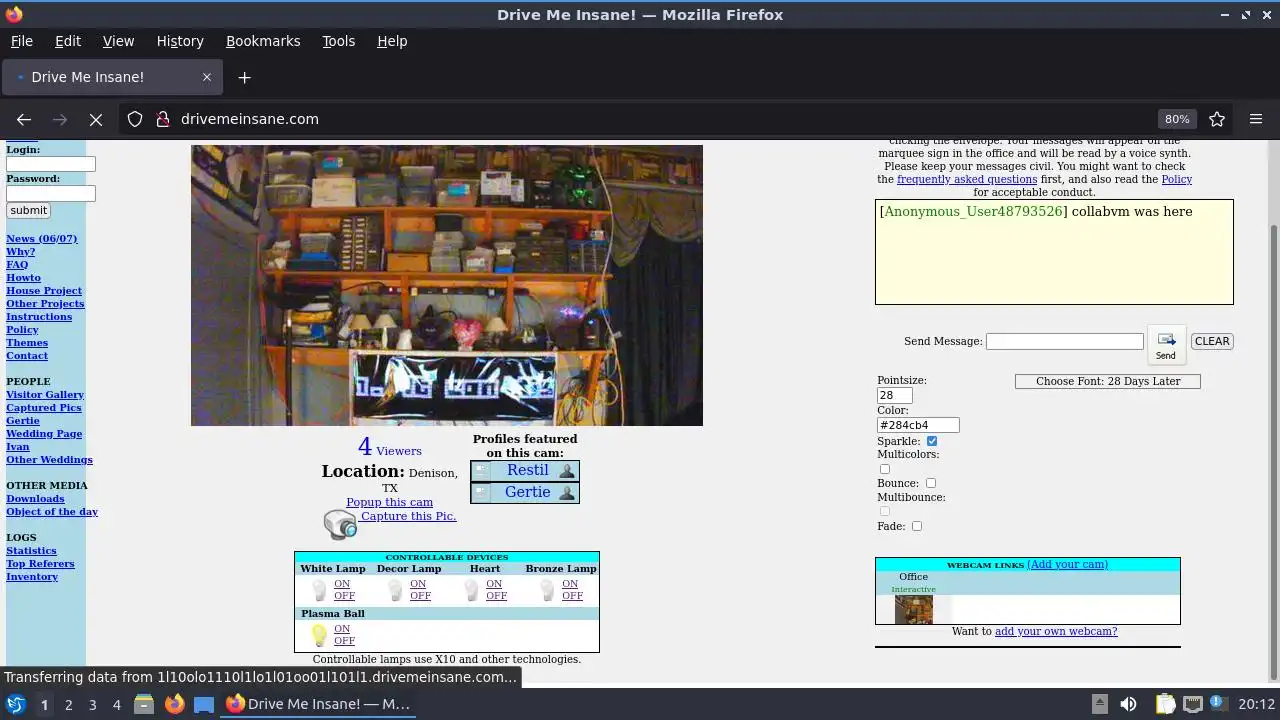Open the Bookmarks menu
The width and height of the screenshot is (1280, 720).
coord(263,41)
